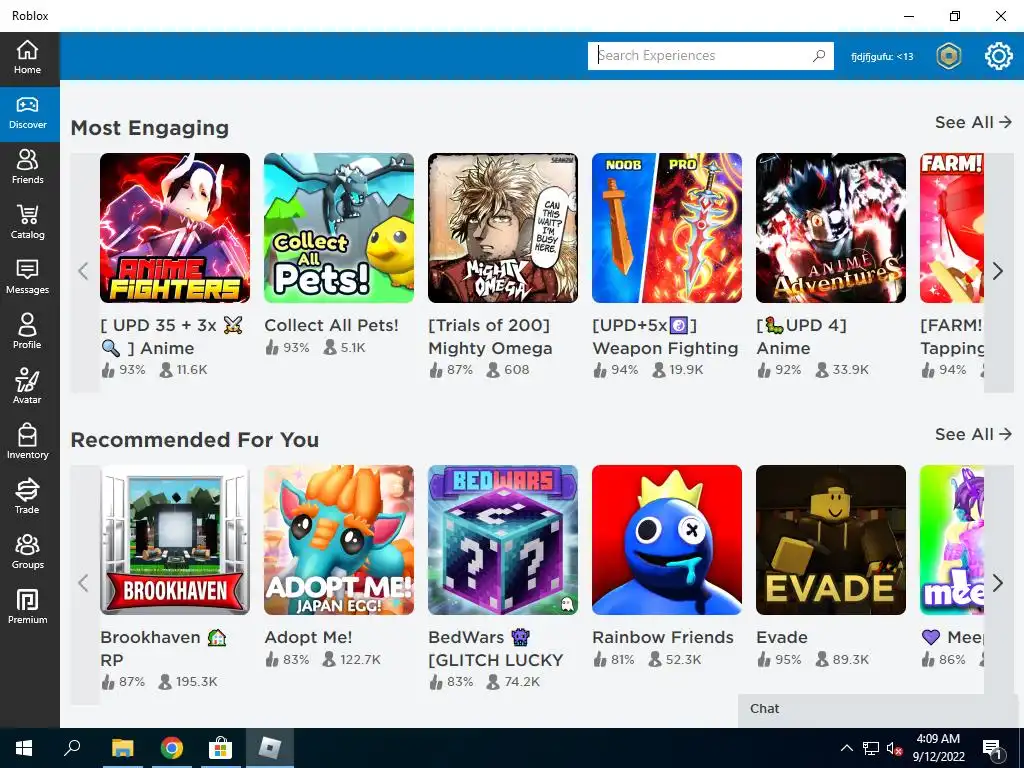The height and width of the screenshot is (768, 1024).
Task: Click the Adopt Me! title text
Action: click(308, 637)
